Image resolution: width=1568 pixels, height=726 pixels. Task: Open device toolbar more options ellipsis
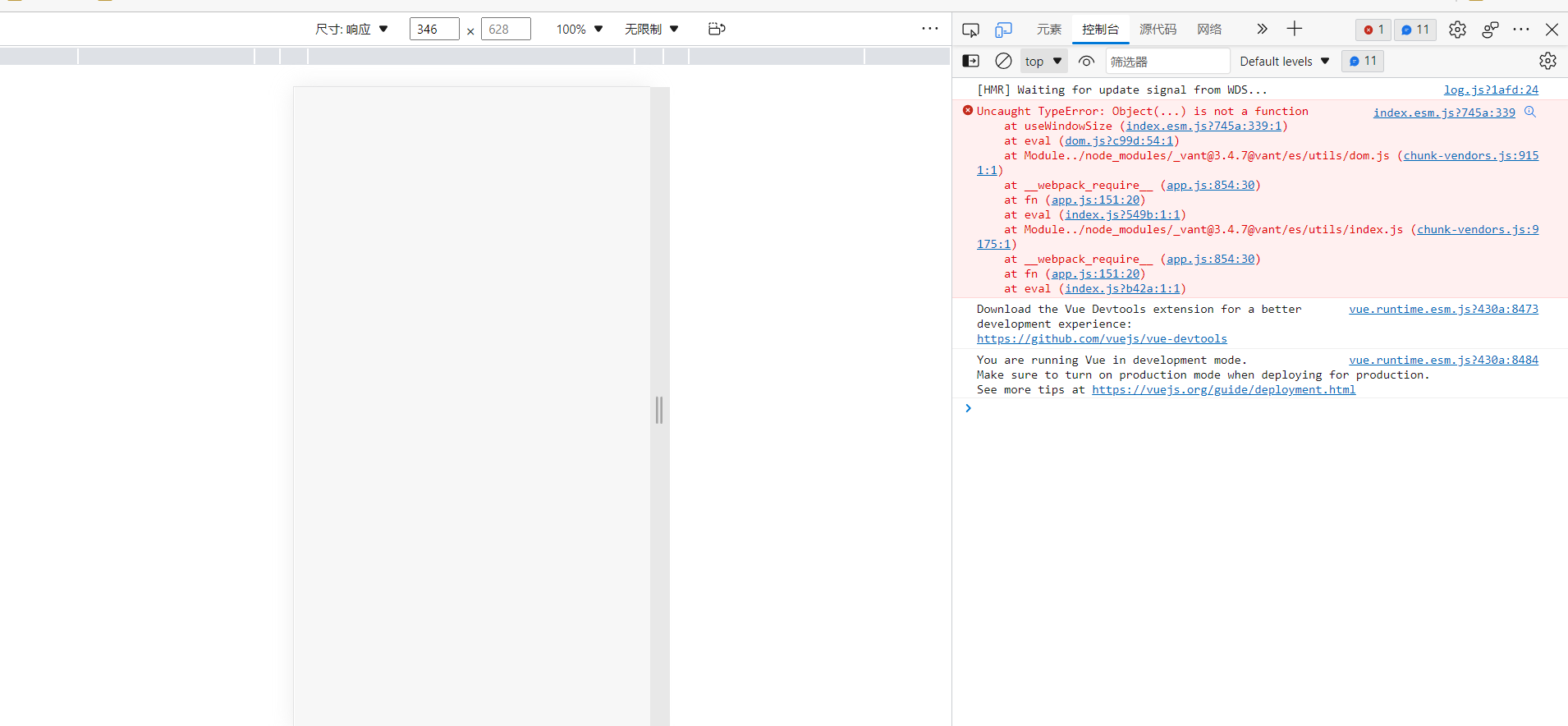coord(929,29)
